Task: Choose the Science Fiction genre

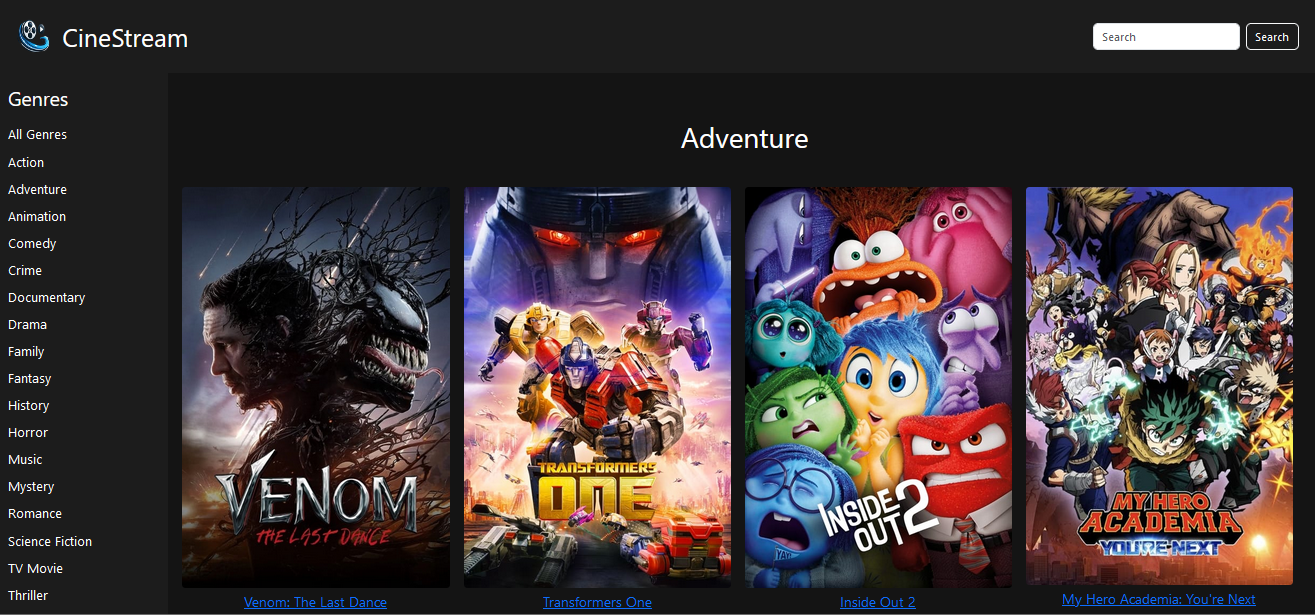Action: click(x=50, y=541)
